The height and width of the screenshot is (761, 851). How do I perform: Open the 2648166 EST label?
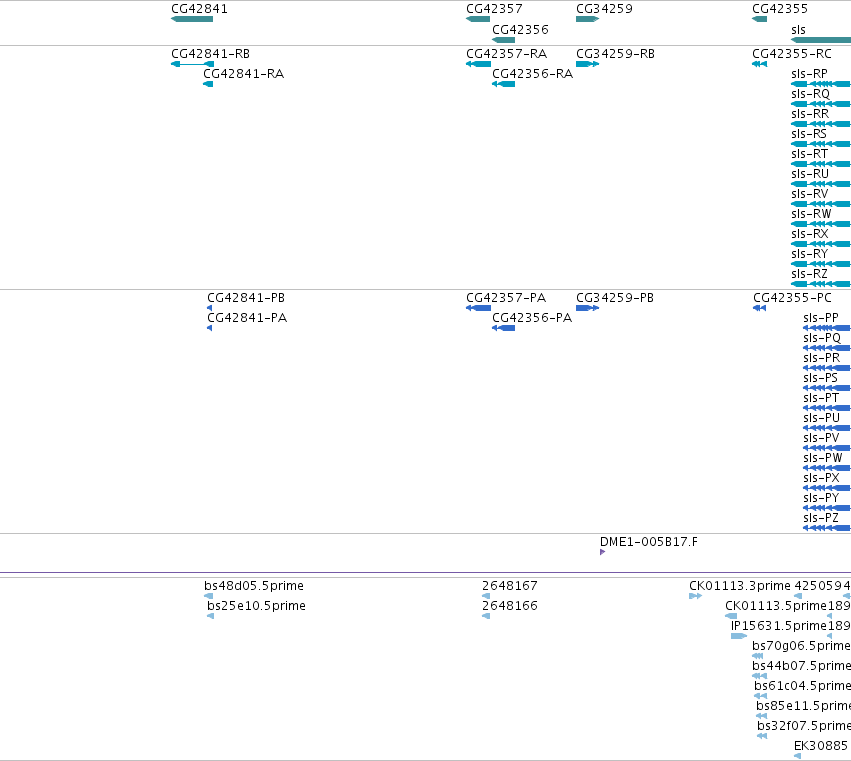tap(510, 606)
